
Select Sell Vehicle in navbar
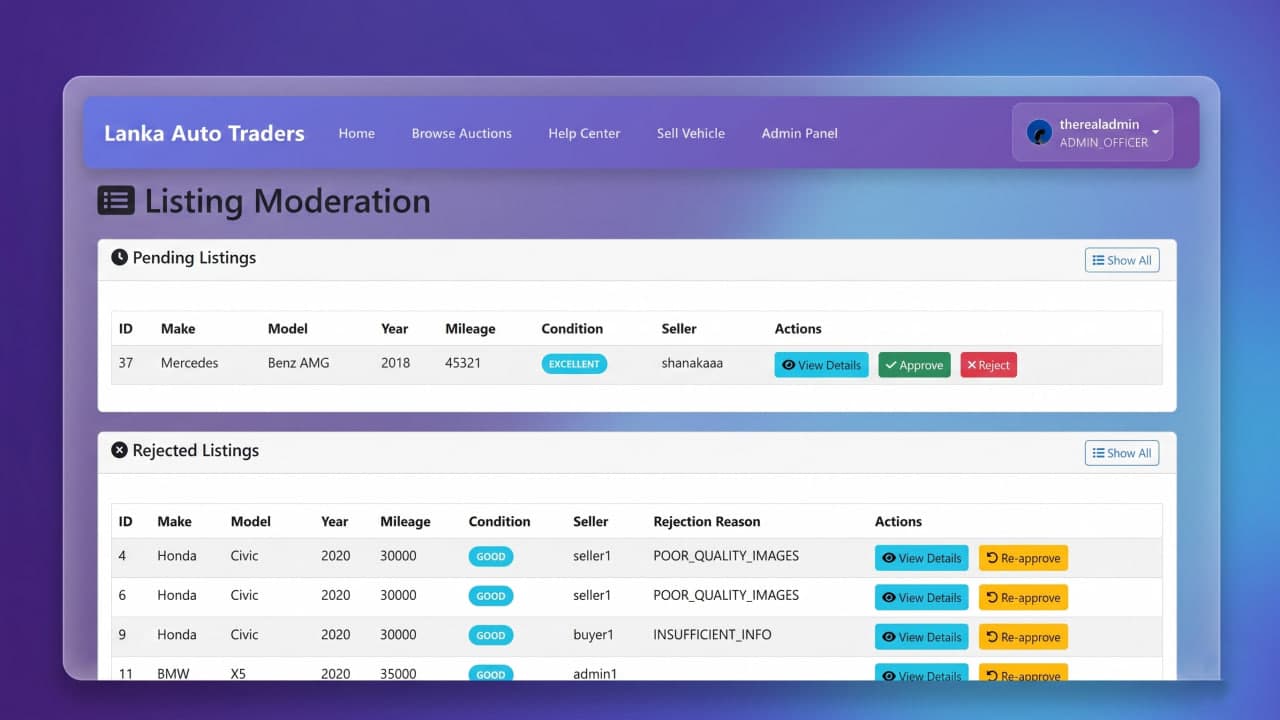(x=690, y=133)
